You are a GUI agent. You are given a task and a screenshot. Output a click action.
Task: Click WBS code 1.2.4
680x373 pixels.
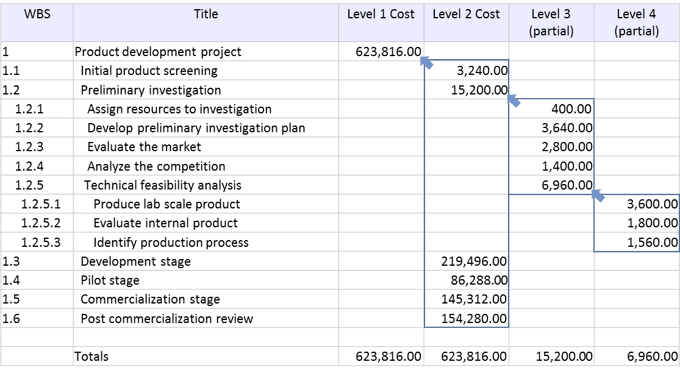click(x=29, y=166)
